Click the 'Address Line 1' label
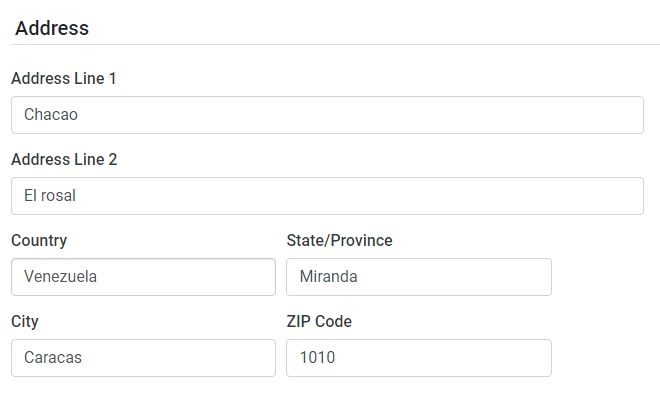The width and height of the screenshot is (660, 395). [64, 78]
